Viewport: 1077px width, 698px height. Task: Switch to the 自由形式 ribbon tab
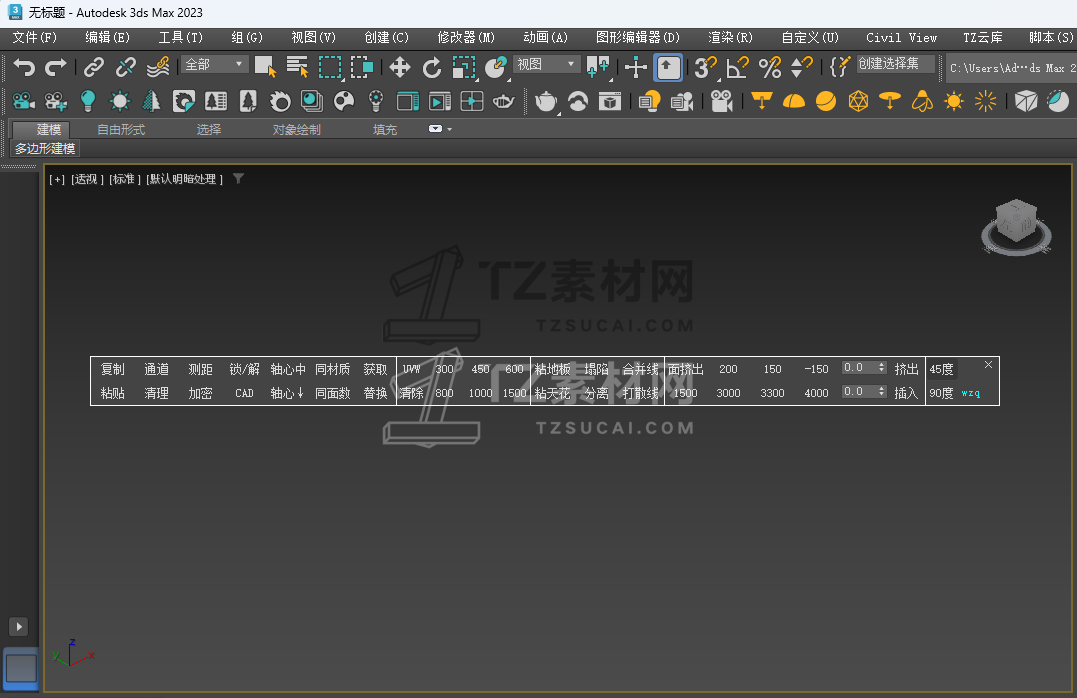coord(121,129)
